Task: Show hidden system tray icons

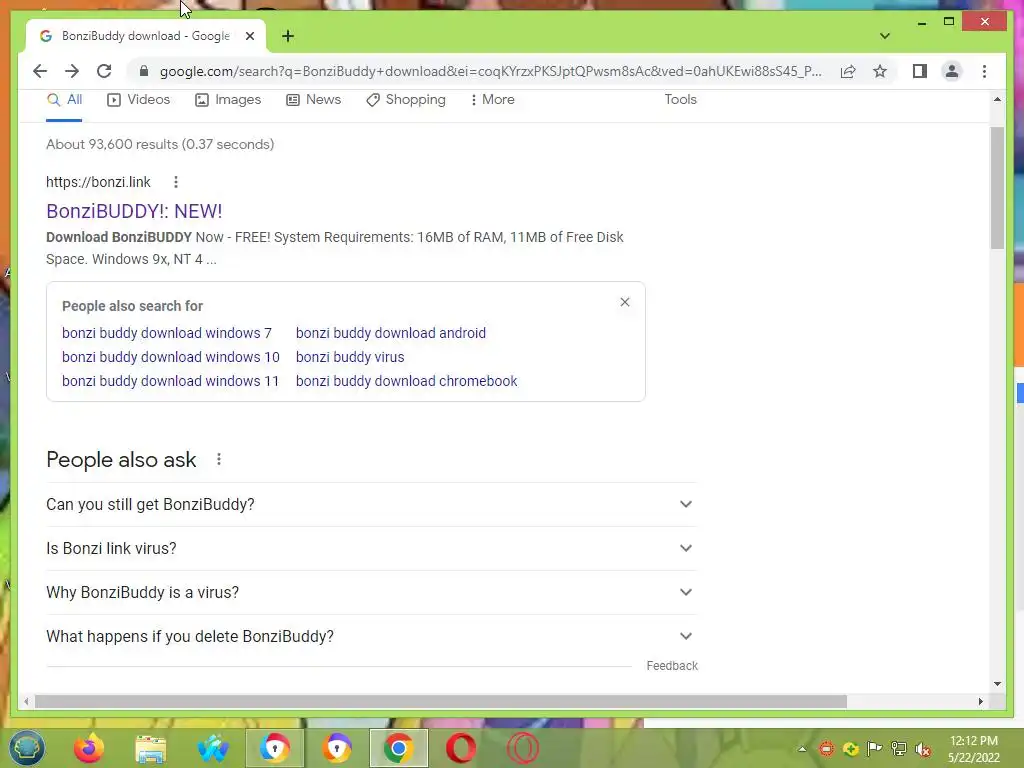Action: point(802,749)
